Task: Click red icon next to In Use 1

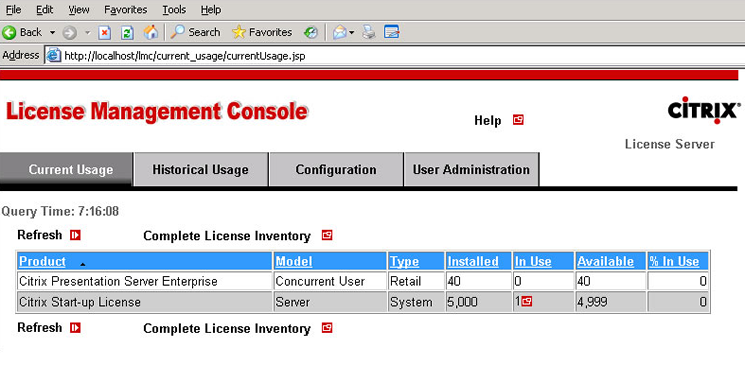Action: (x=526, y=301)
